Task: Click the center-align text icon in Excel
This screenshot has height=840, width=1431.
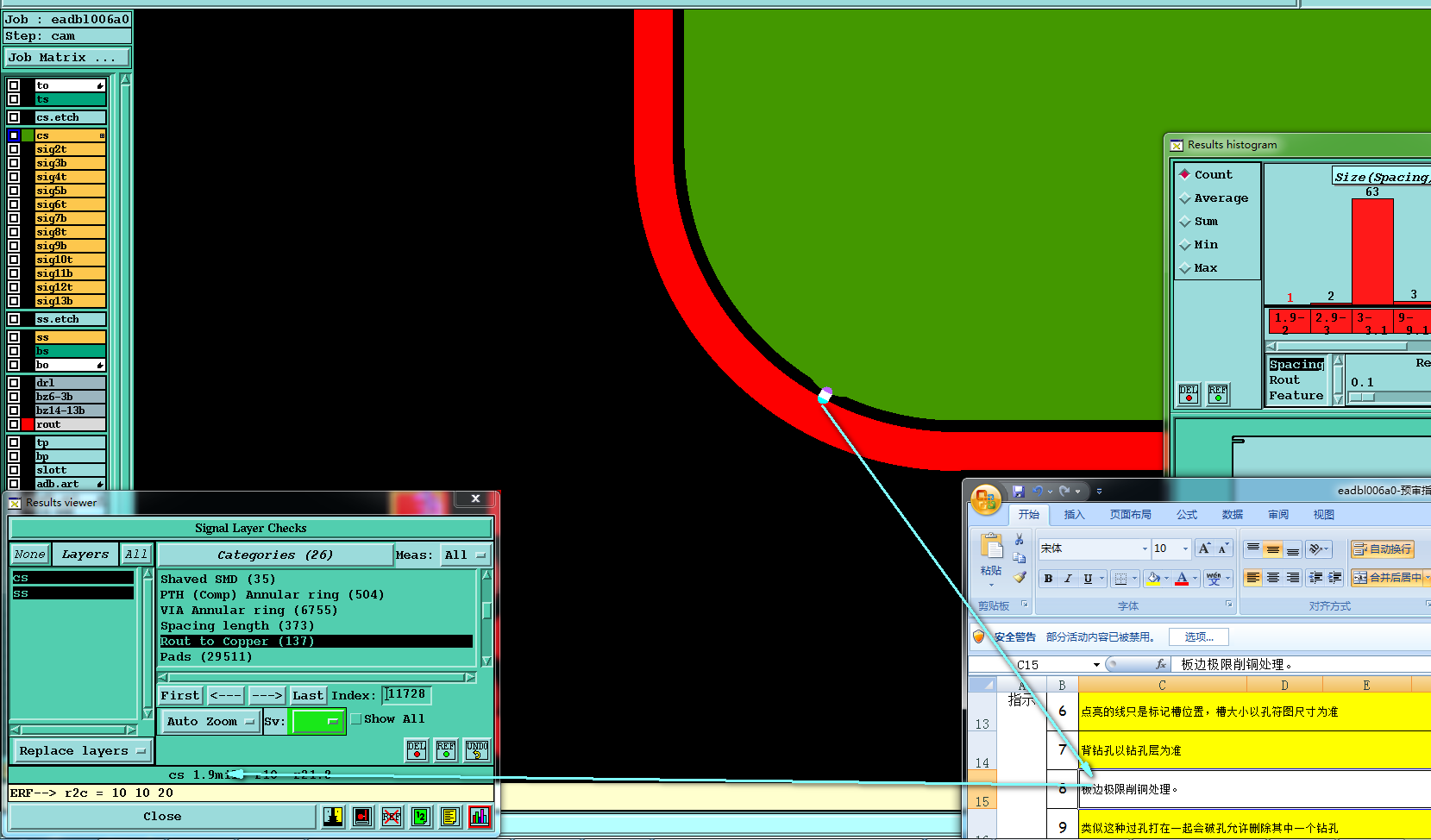Action: 1273,578
